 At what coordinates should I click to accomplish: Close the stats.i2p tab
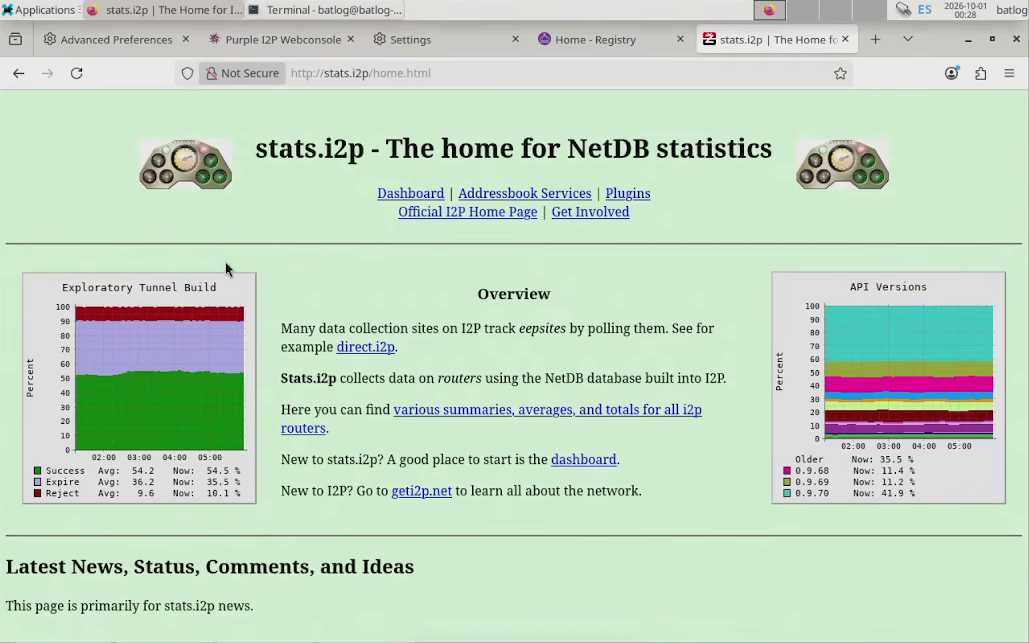(845, 39)
